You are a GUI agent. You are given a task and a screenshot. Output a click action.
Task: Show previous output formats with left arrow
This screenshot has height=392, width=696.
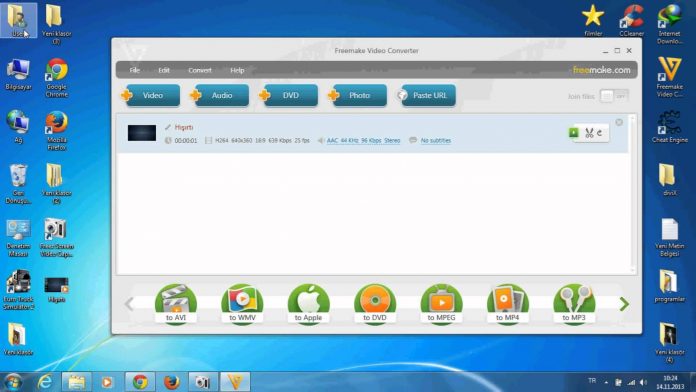tap(129, 304)
